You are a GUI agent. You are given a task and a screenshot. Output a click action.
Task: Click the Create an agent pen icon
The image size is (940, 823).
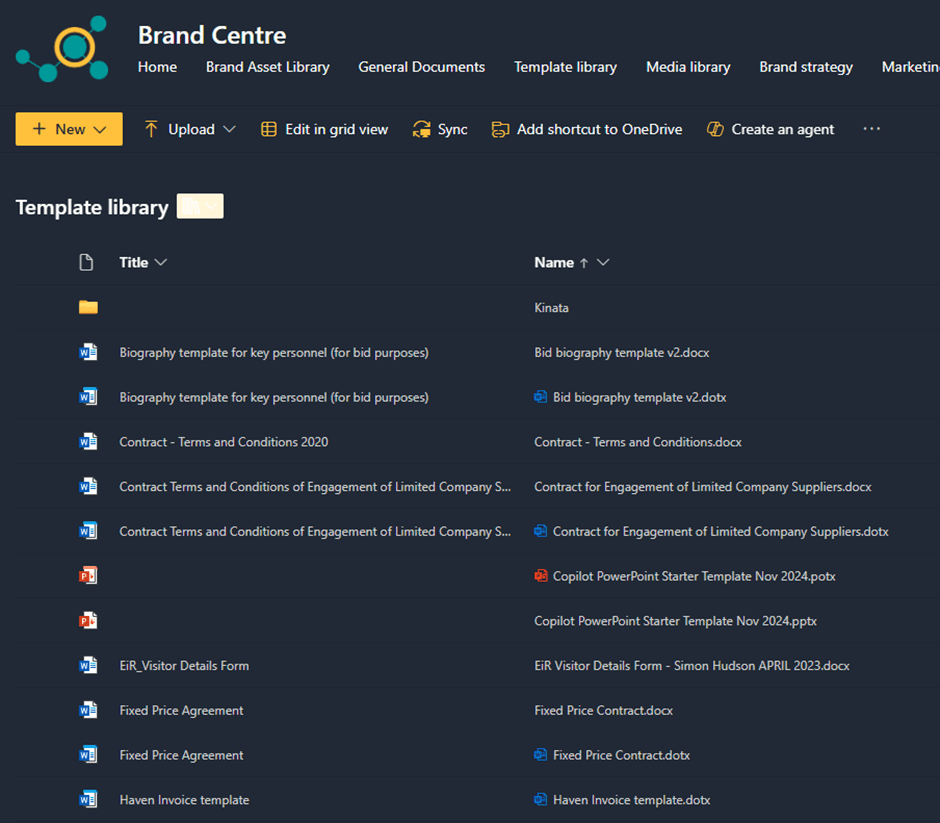(x=715, y=129)
